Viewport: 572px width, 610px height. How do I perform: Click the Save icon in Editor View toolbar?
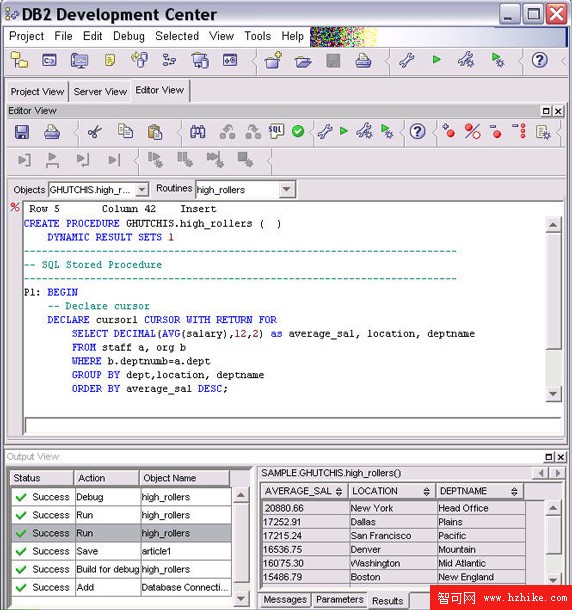tap(22, 132)
